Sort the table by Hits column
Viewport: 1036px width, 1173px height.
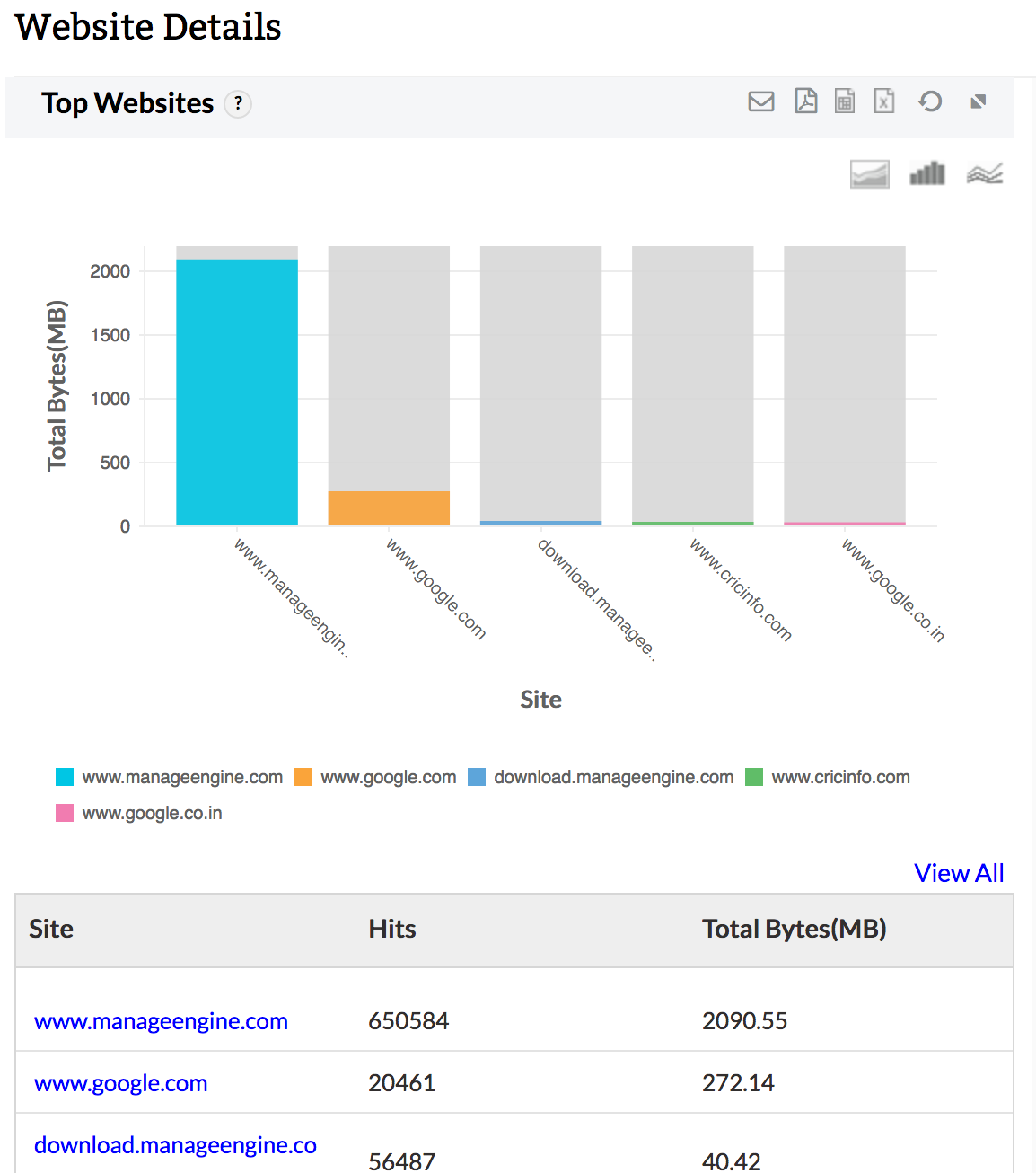pyautogui.click(x=391, y=929)
